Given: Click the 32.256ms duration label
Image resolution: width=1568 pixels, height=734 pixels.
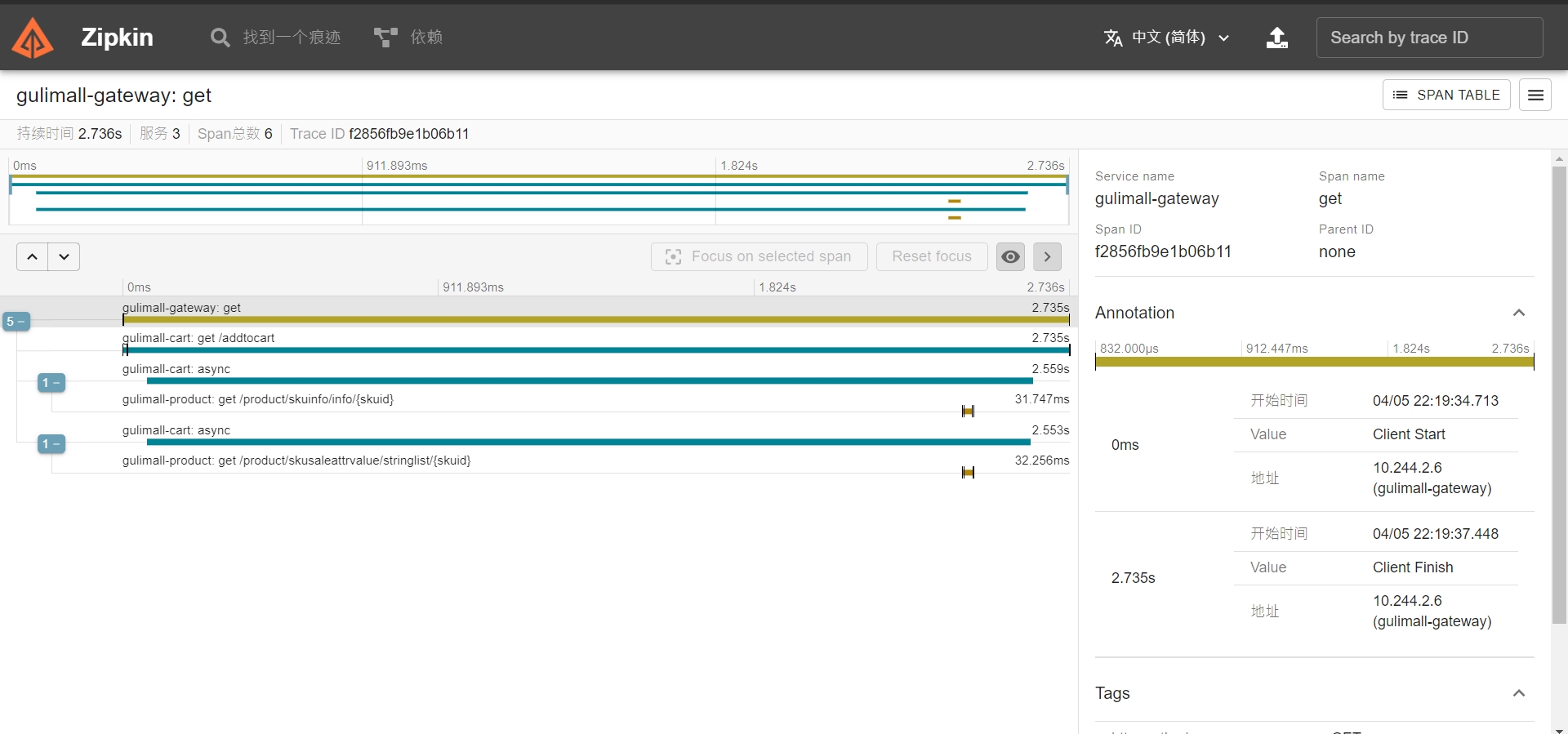Looking at the screenshot, I should [x=1042, y=460].
